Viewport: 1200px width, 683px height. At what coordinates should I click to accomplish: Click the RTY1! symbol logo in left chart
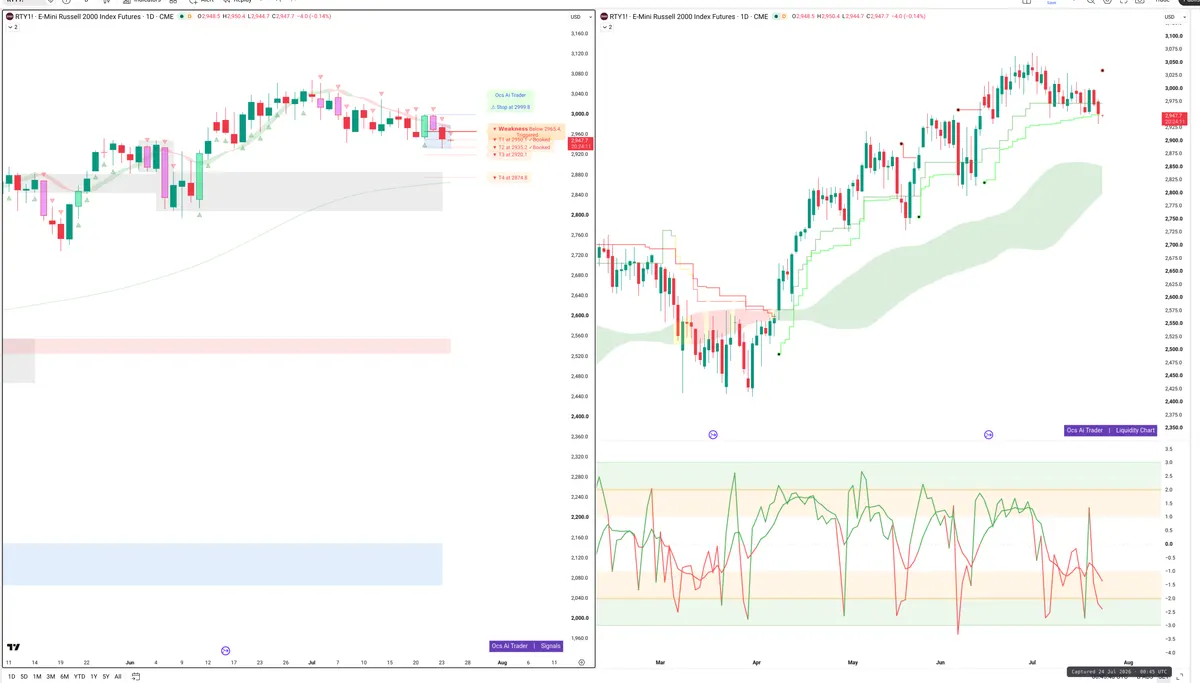10,16
